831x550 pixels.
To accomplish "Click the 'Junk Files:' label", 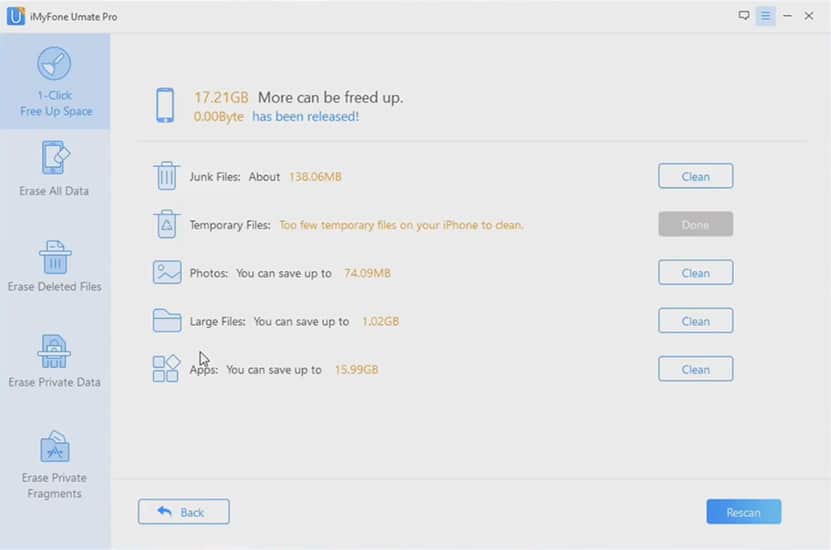I will tap(215, 176).
